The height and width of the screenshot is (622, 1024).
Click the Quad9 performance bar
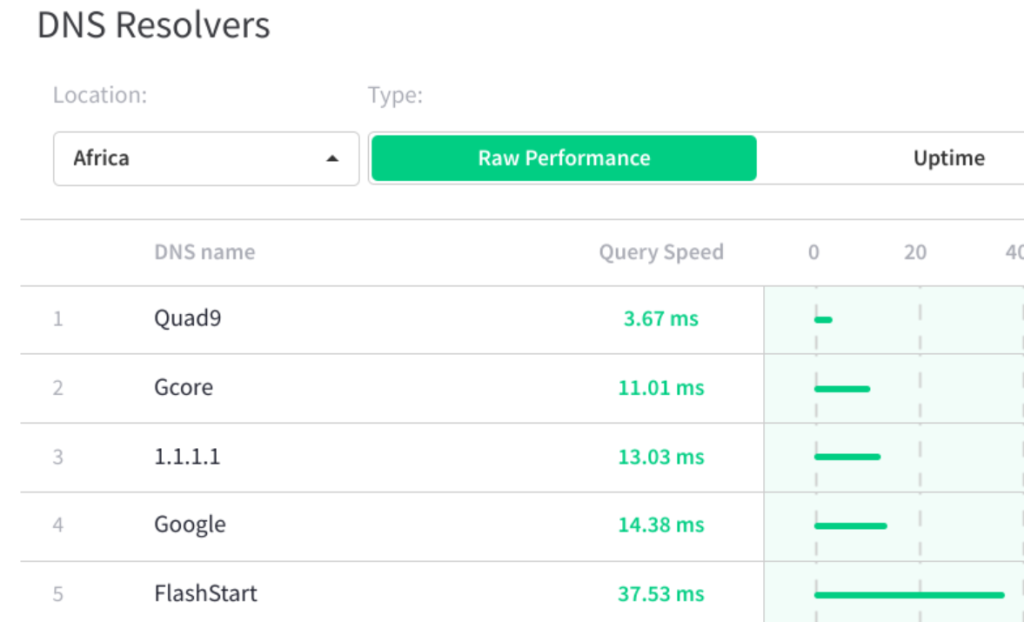tap(823, 320)
